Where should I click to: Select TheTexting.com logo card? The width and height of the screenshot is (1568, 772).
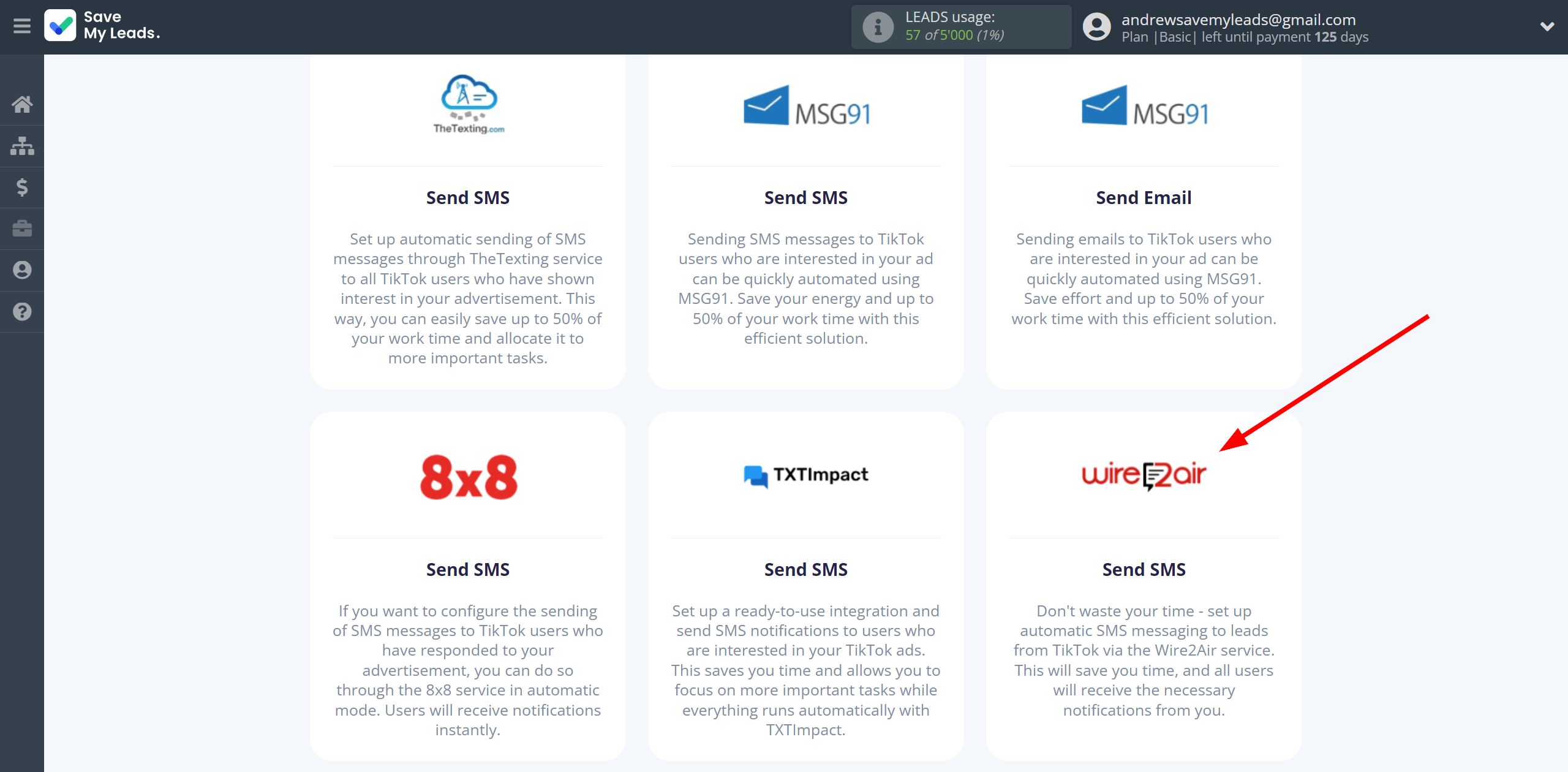click(469, 104)
